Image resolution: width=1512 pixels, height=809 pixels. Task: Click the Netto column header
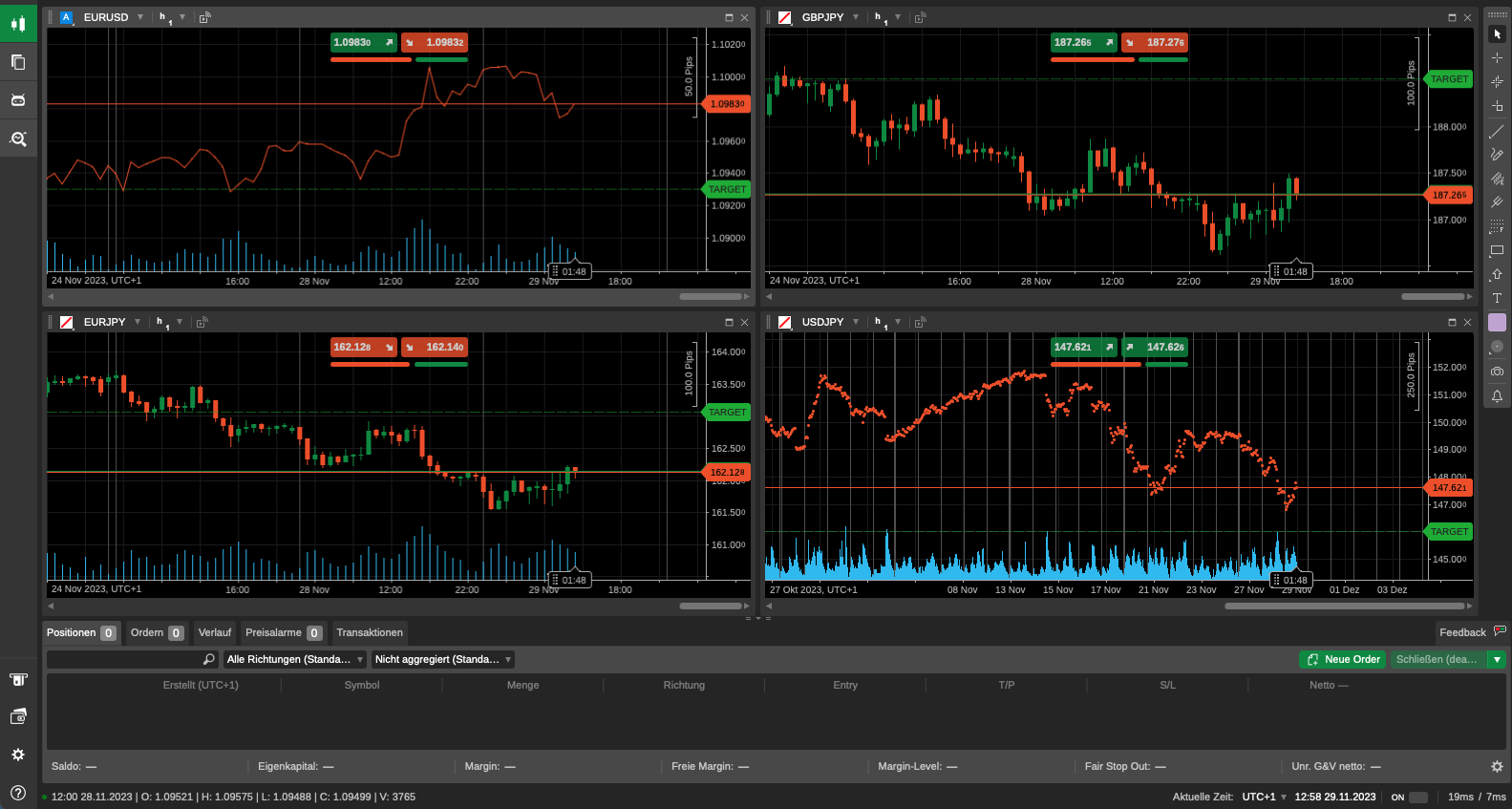(1329, 685)
